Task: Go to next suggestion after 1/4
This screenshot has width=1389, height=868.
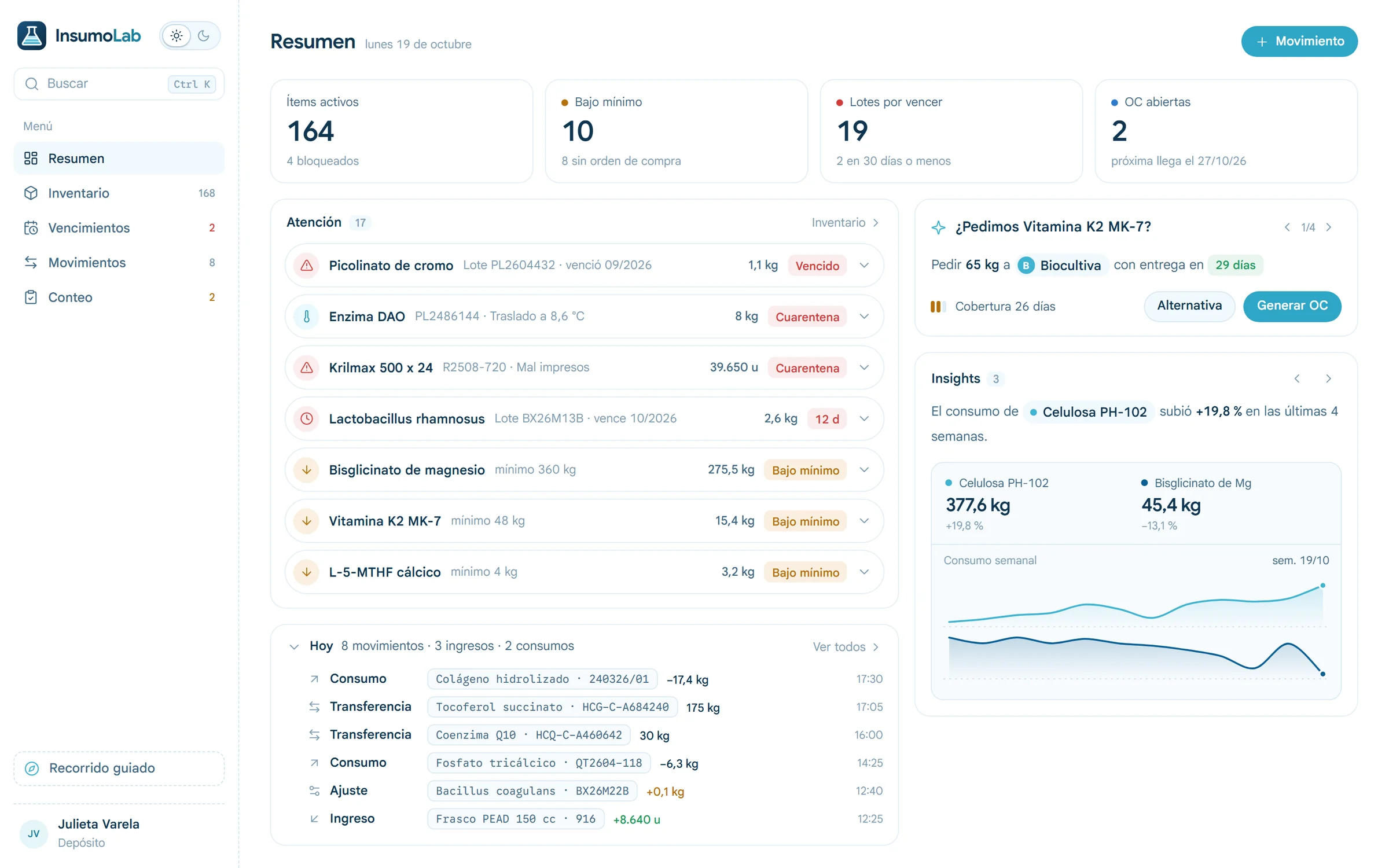Action: 1329,227
